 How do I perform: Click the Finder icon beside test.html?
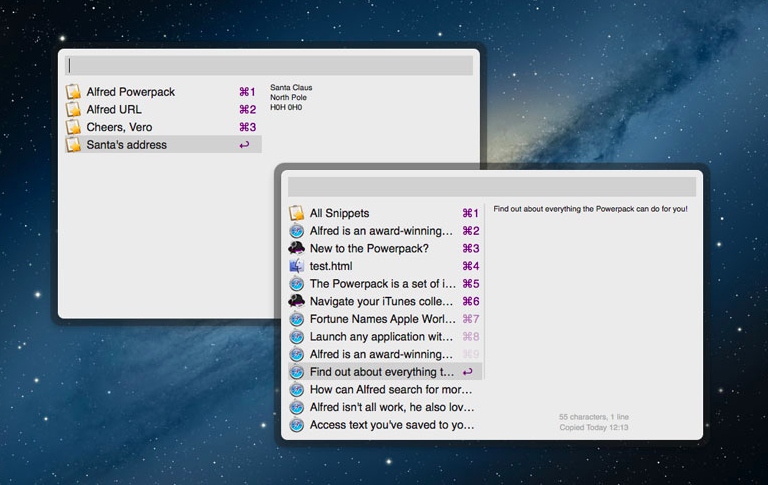(x=296, y=266)
